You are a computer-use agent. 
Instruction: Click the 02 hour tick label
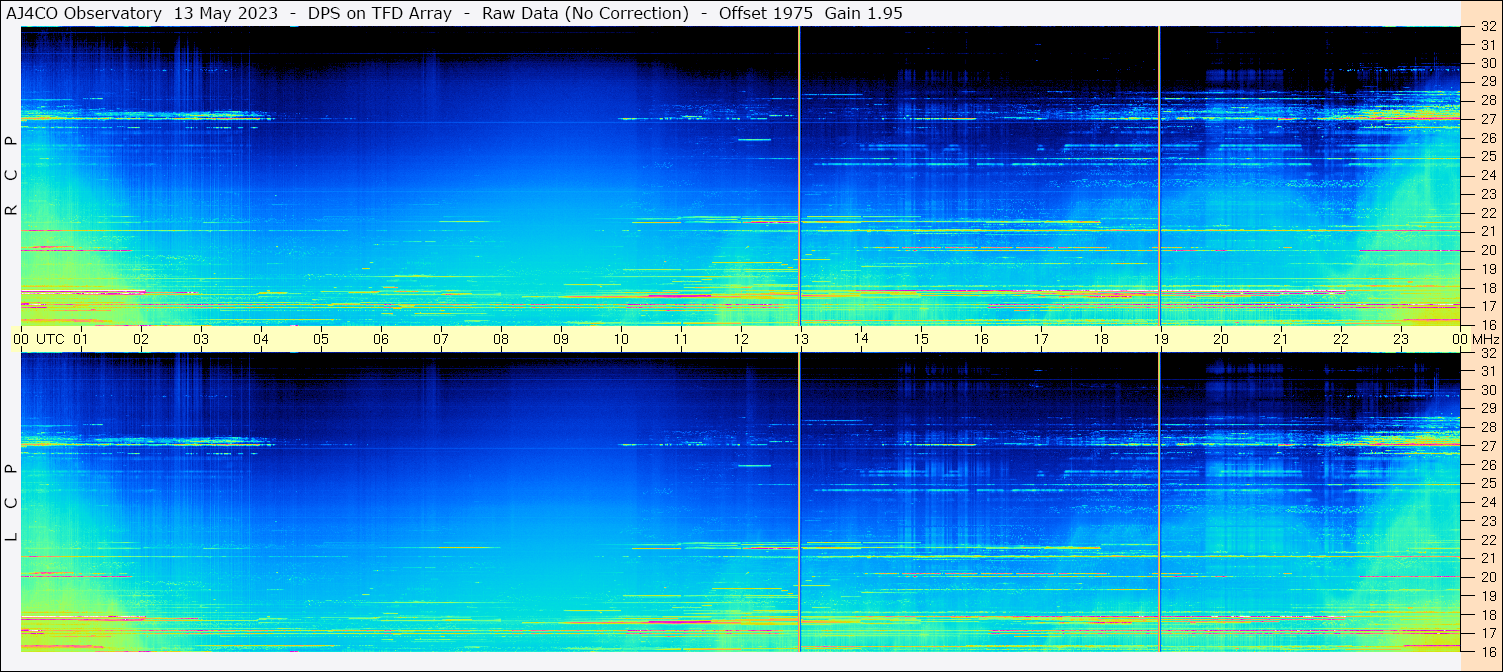(x=141, y=339)
